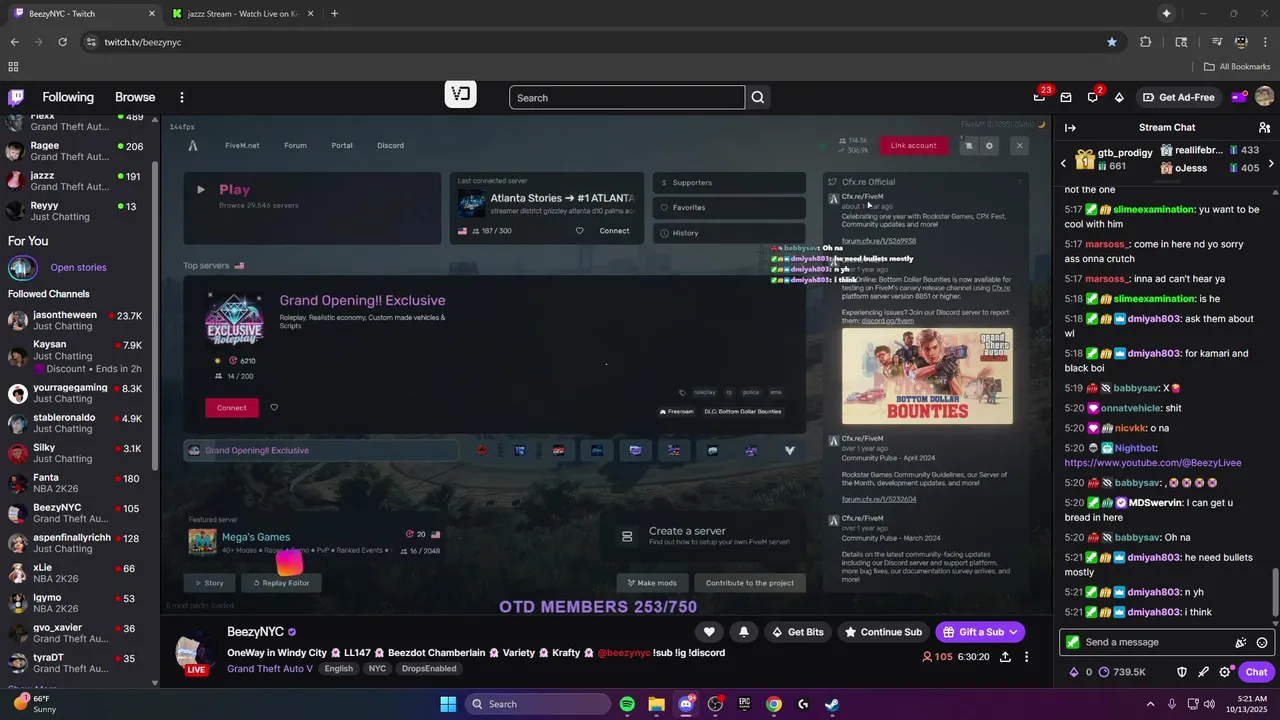Screen dimensions: 1280x720
Task: Click the DropsEnabled stream tag
Action: point(429,669)
